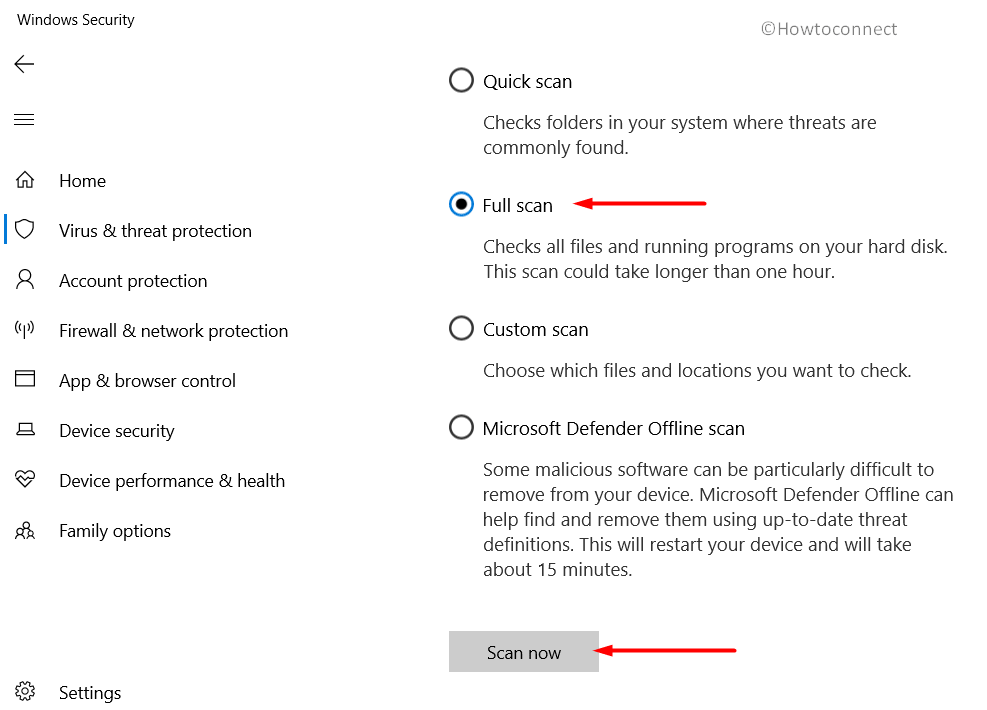Select Microsoft Defender Offline scan option
This screenshot has width=987, height=710.
click(x=461, y=427)
